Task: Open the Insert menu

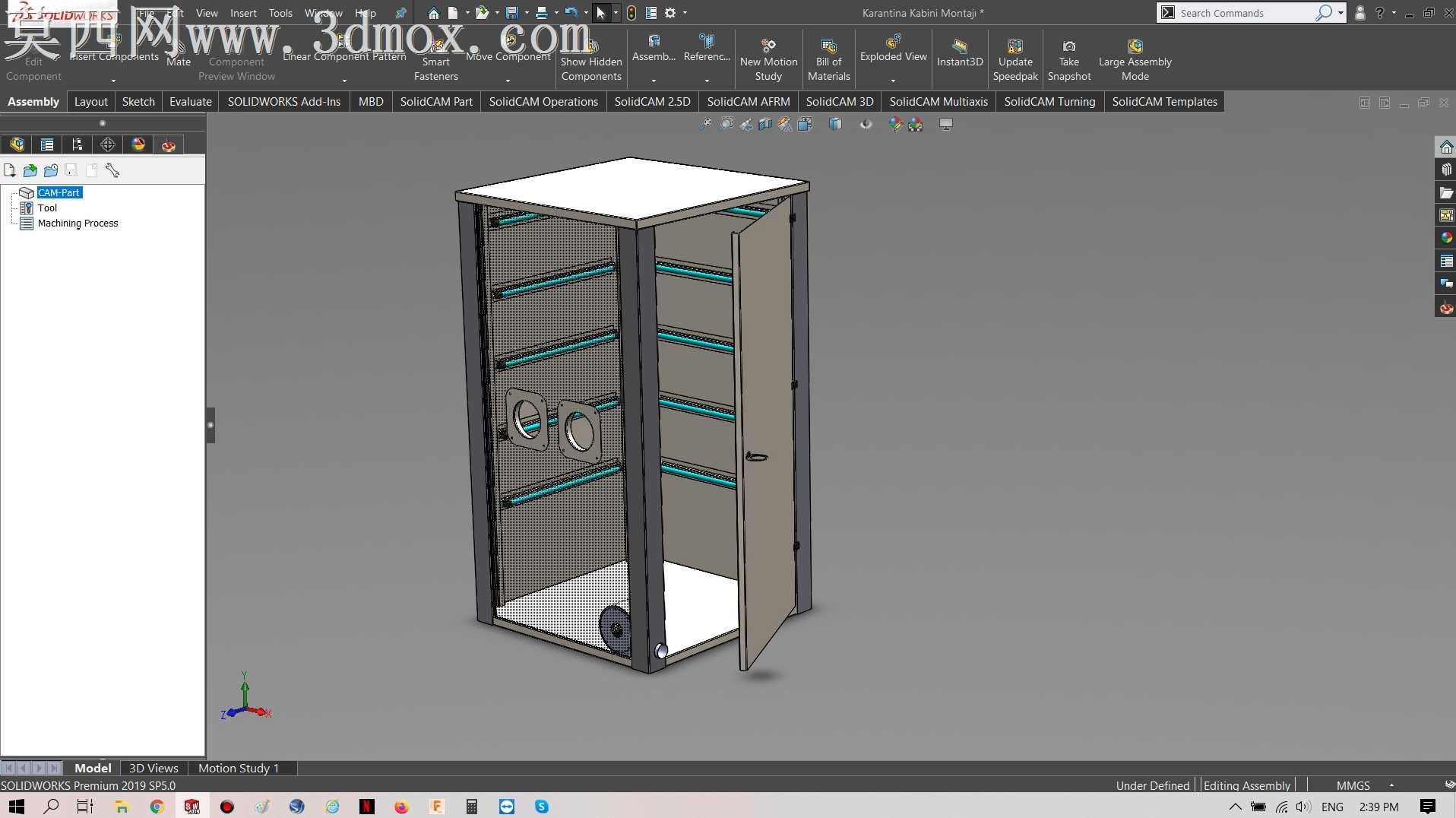Action: 243,13
